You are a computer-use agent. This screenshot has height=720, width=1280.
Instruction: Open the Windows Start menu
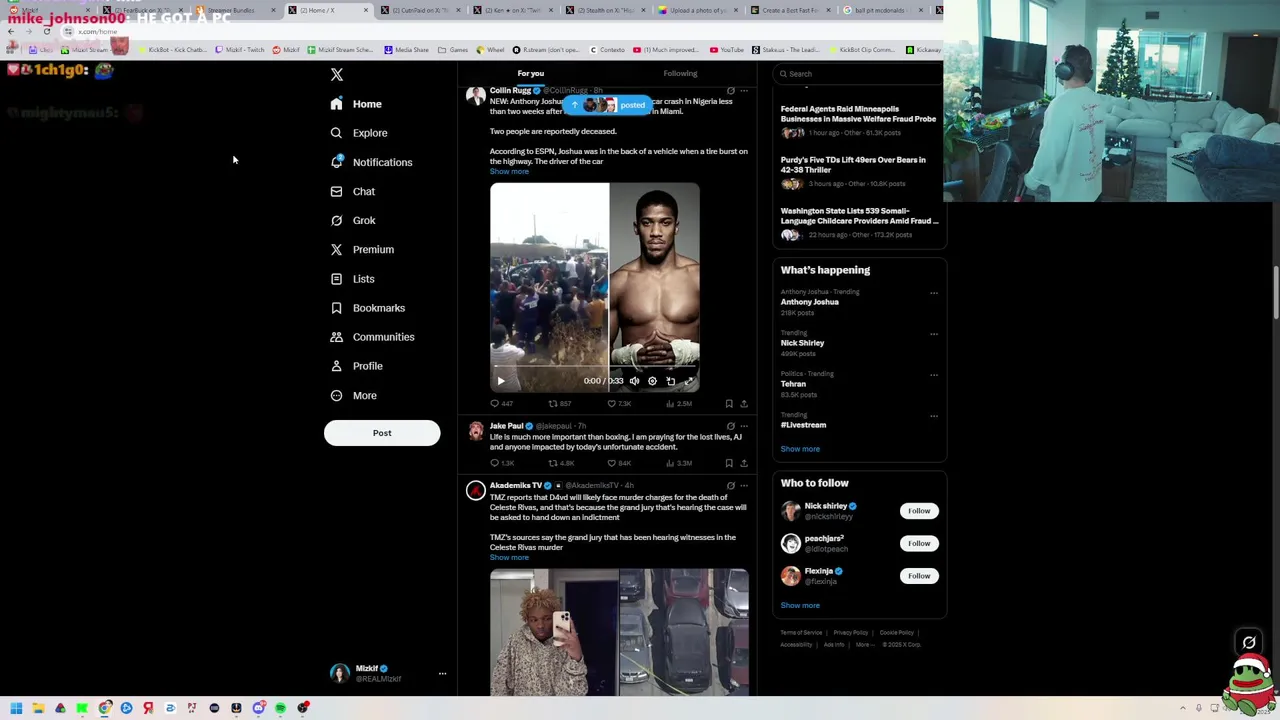pyautogui.click(x=16, y=708)
